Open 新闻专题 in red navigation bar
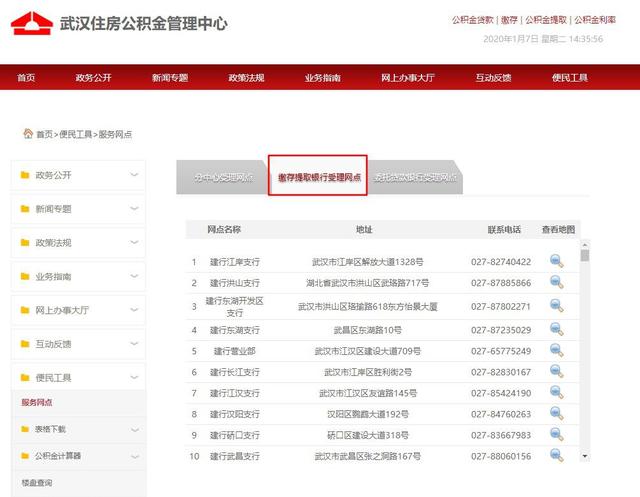Viewport: 640px width, 497px height. click(170, 78)
